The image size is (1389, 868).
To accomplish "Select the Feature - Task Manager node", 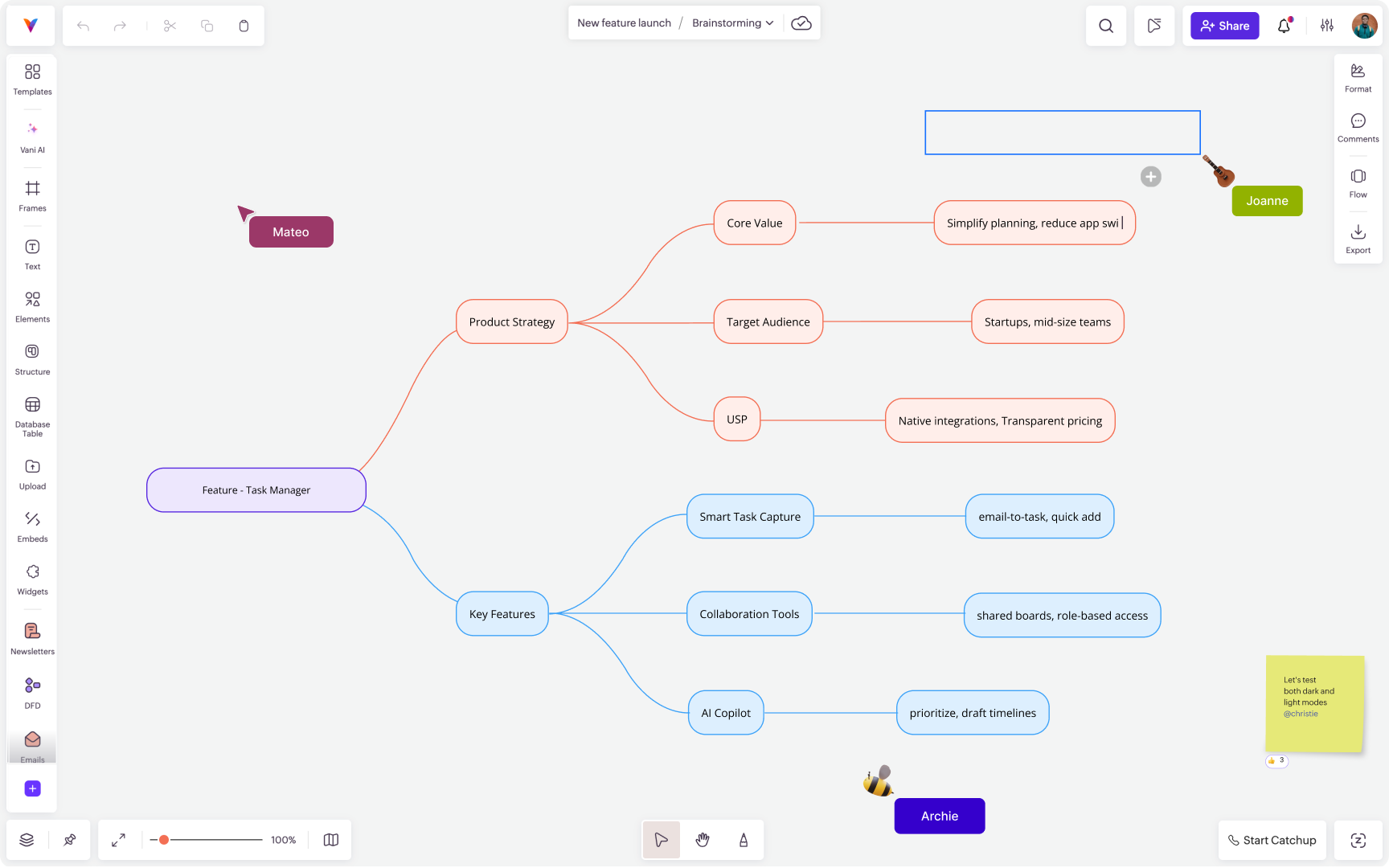I will (256, 489).
